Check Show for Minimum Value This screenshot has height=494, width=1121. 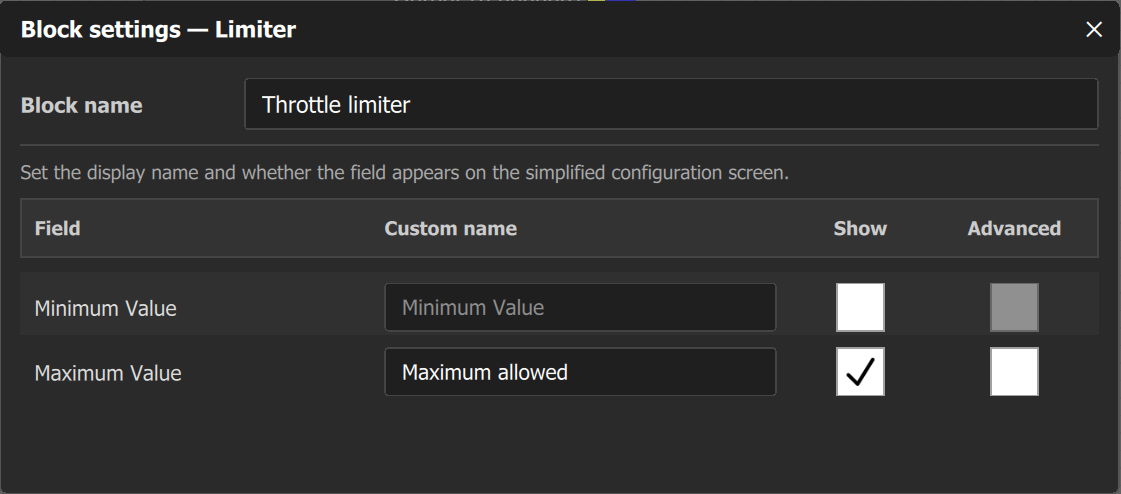860,307
